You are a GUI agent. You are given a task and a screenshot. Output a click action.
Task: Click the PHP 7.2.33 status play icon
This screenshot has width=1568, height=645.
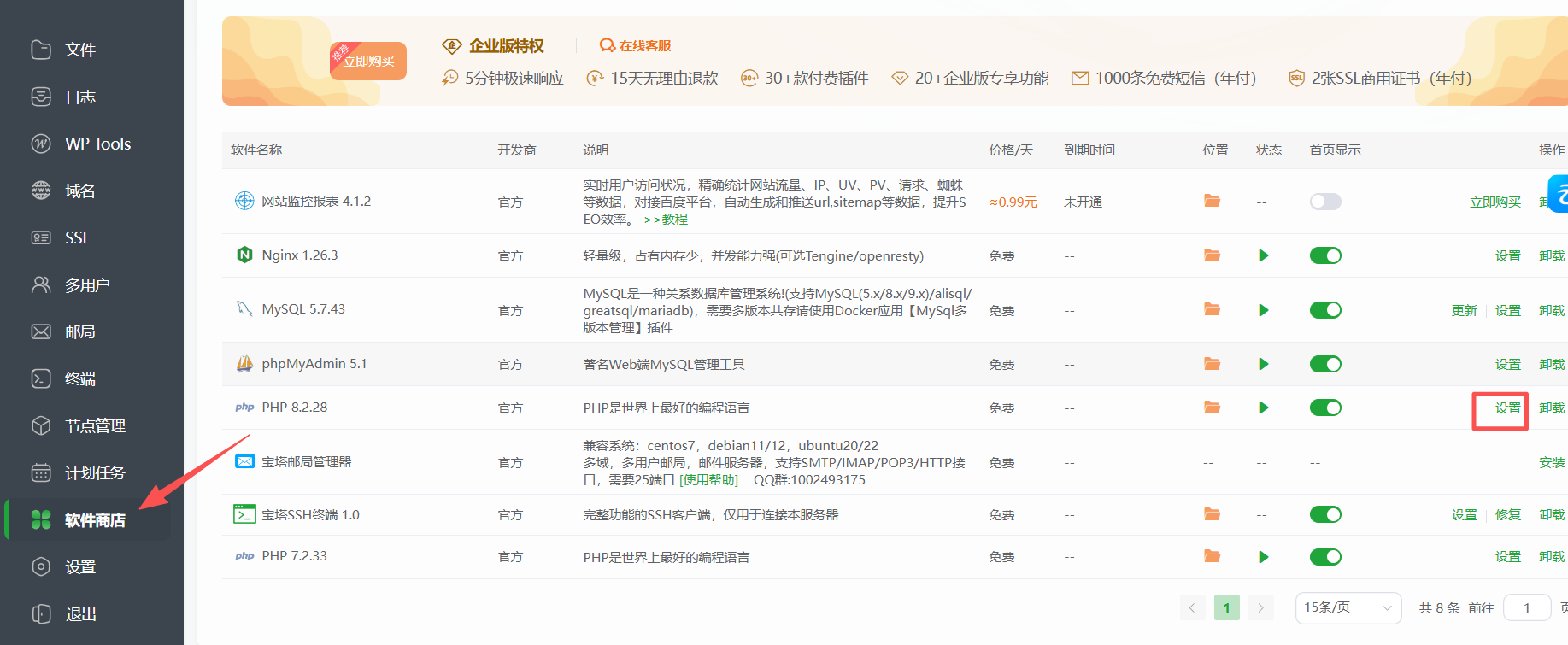pyautogui.click(x=1263, y=557)
